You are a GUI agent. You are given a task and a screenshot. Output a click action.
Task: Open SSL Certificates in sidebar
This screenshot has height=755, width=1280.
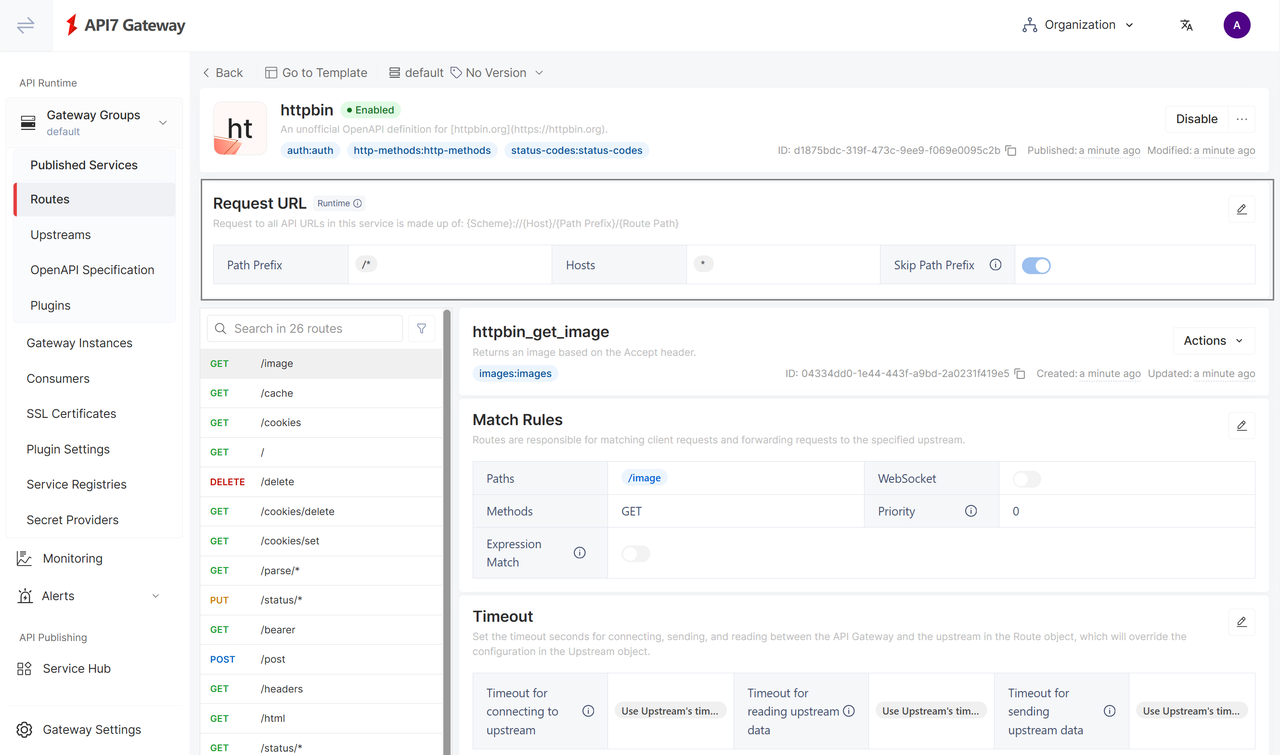(71, 414)
